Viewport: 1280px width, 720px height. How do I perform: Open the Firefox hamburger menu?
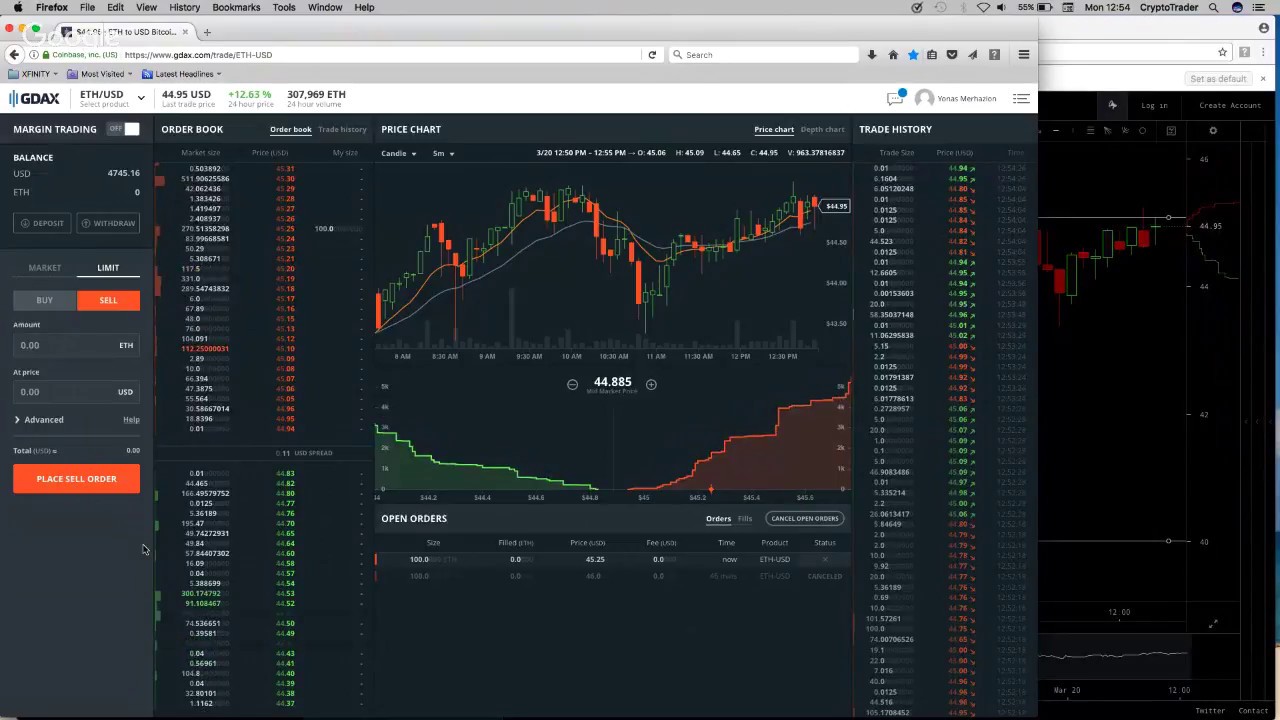[1023, 54]
